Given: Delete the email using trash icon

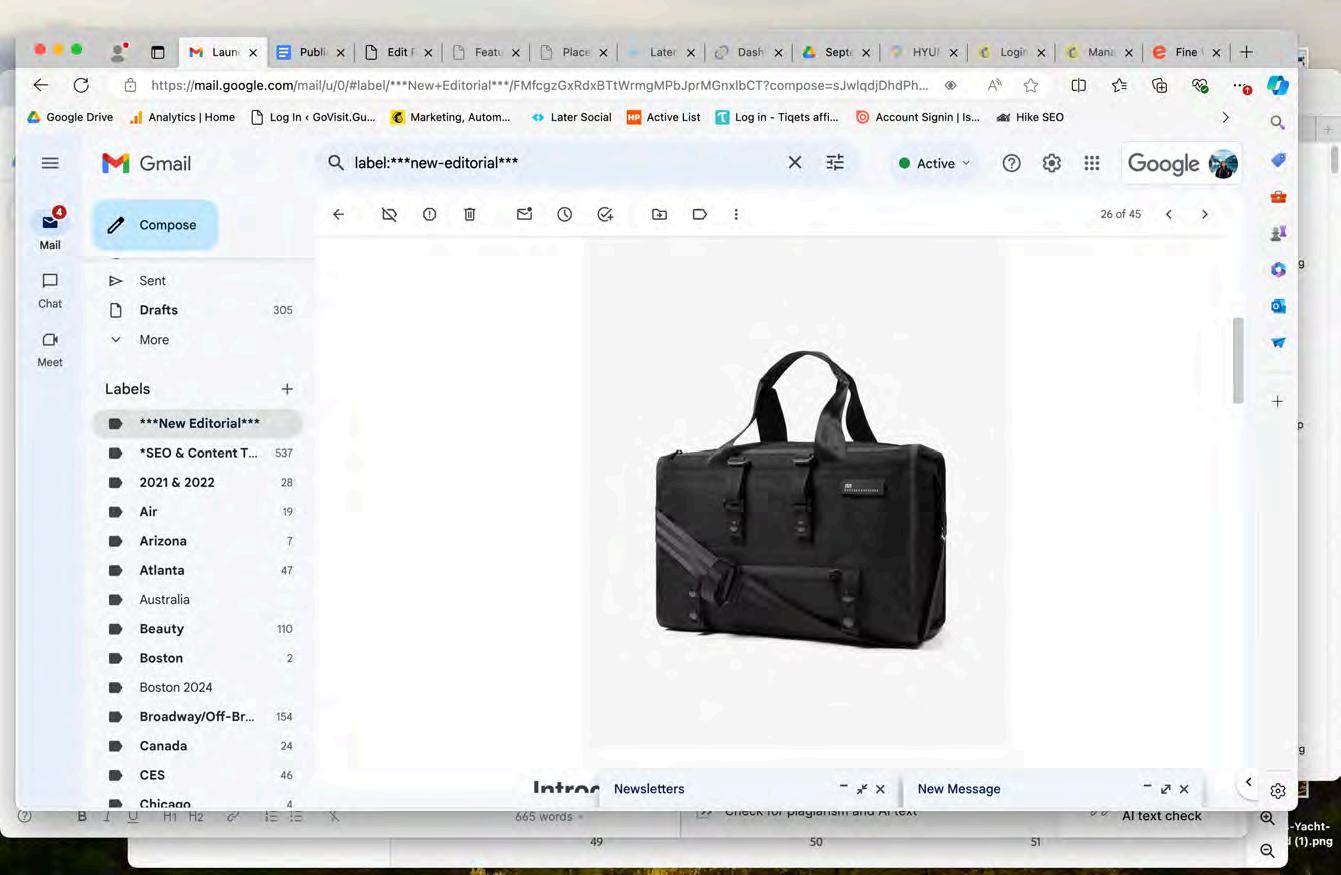Looking at the screenshot, I should pyautogui.click(x=469, y=214).
